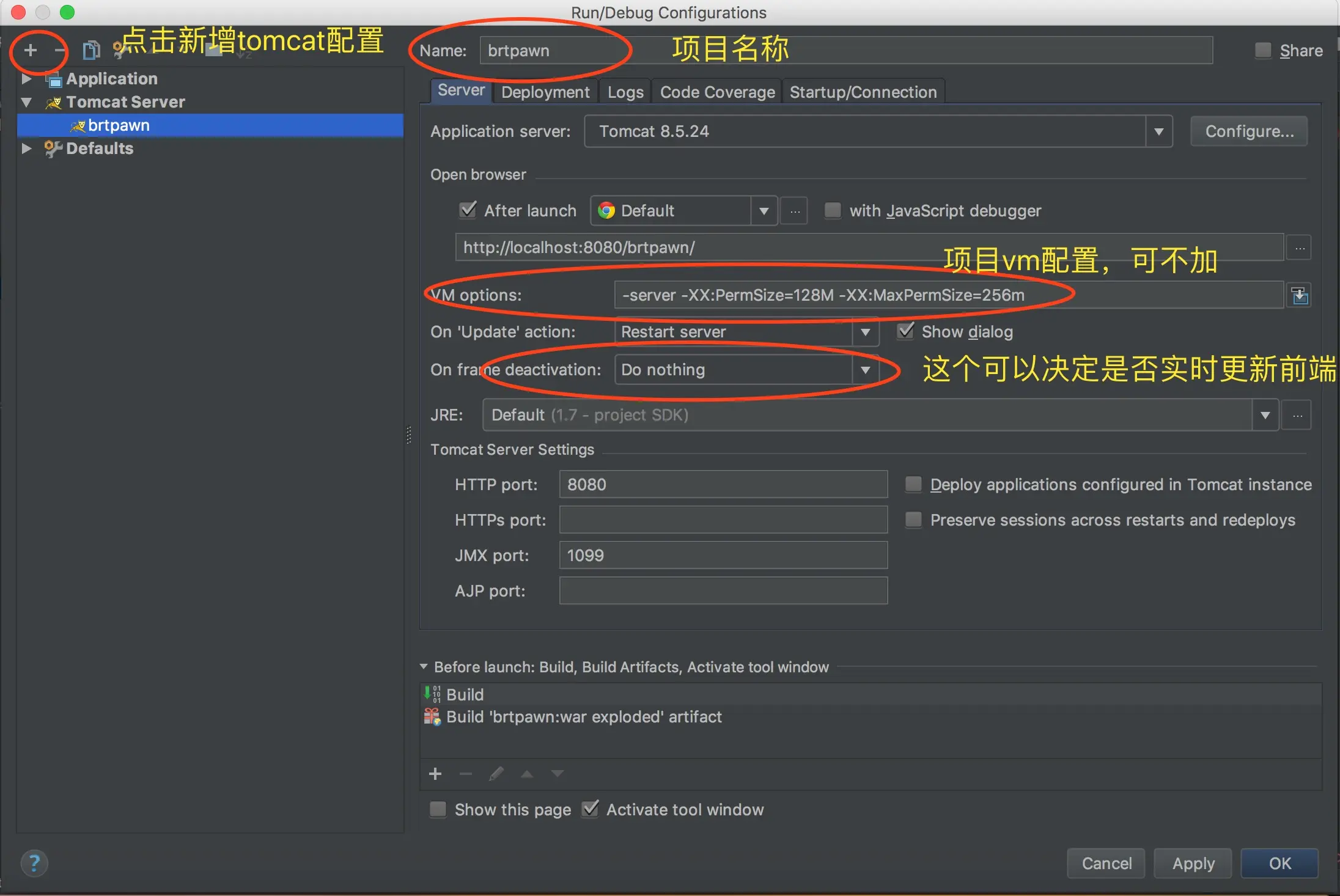Click the help question mark icon
1340x896 pixels.
(x=34, y=863)
